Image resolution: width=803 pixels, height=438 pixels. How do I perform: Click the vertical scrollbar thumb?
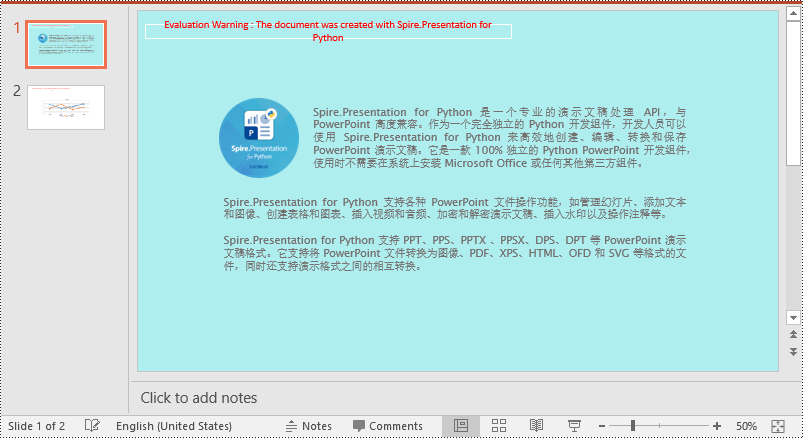pyautogui.click(x=793, y=93)
